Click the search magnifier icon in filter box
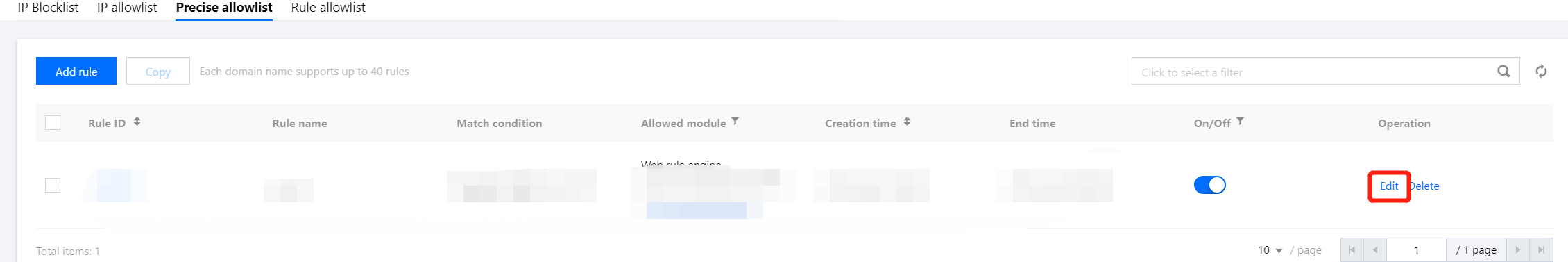The width and height of the screenshot is (1568, 262). click(1503, 72)
